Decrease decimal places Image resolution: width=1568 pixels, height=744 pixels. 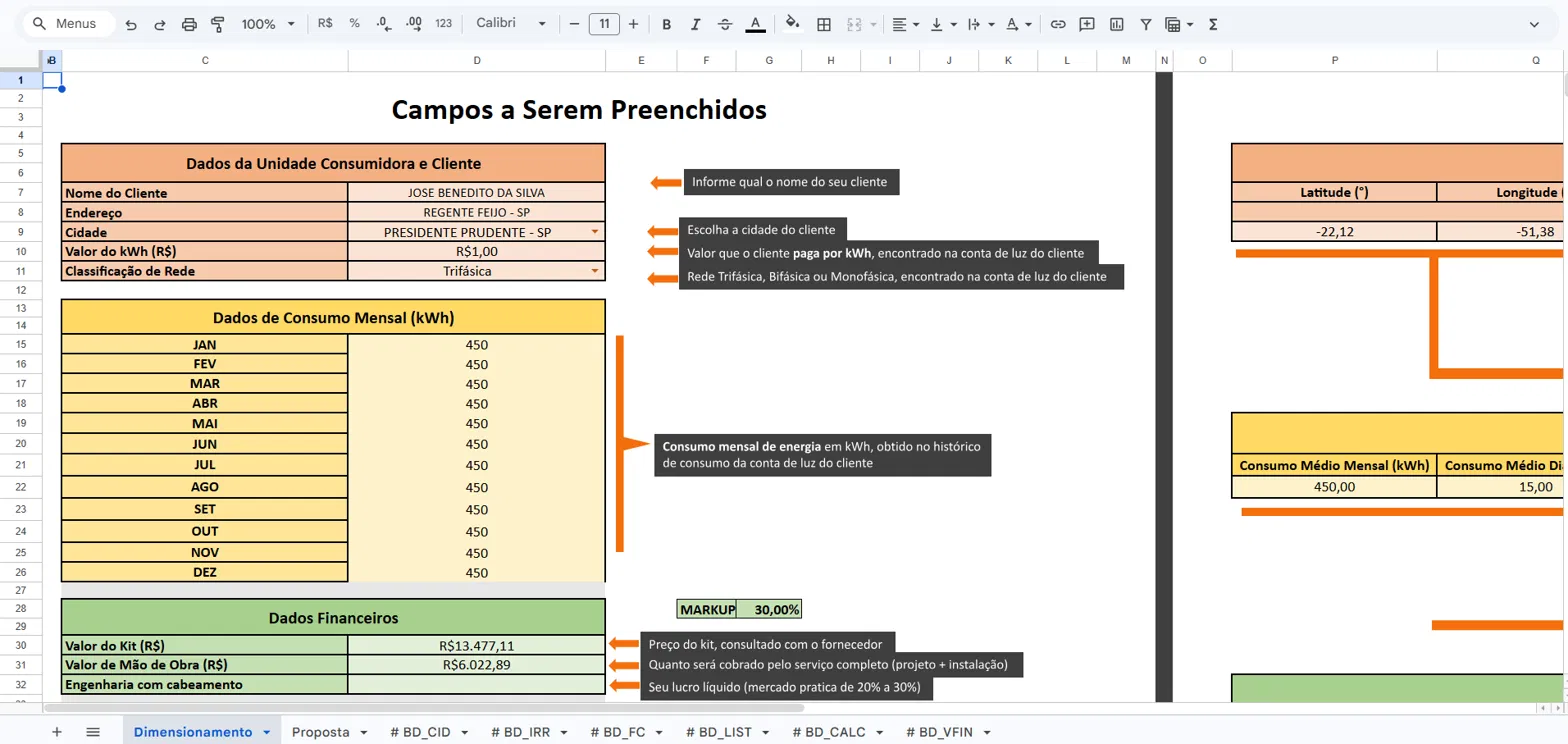(384, 23)
